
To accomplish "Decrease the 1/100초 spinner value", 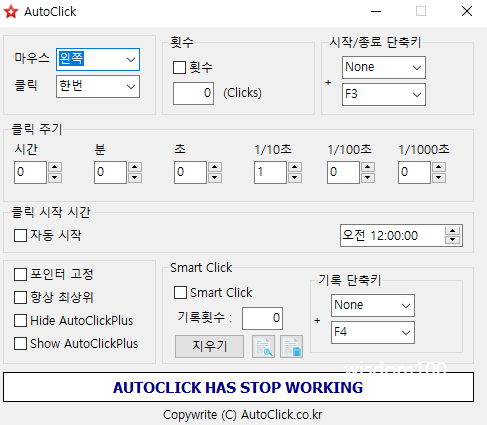I will click(368, 178).
